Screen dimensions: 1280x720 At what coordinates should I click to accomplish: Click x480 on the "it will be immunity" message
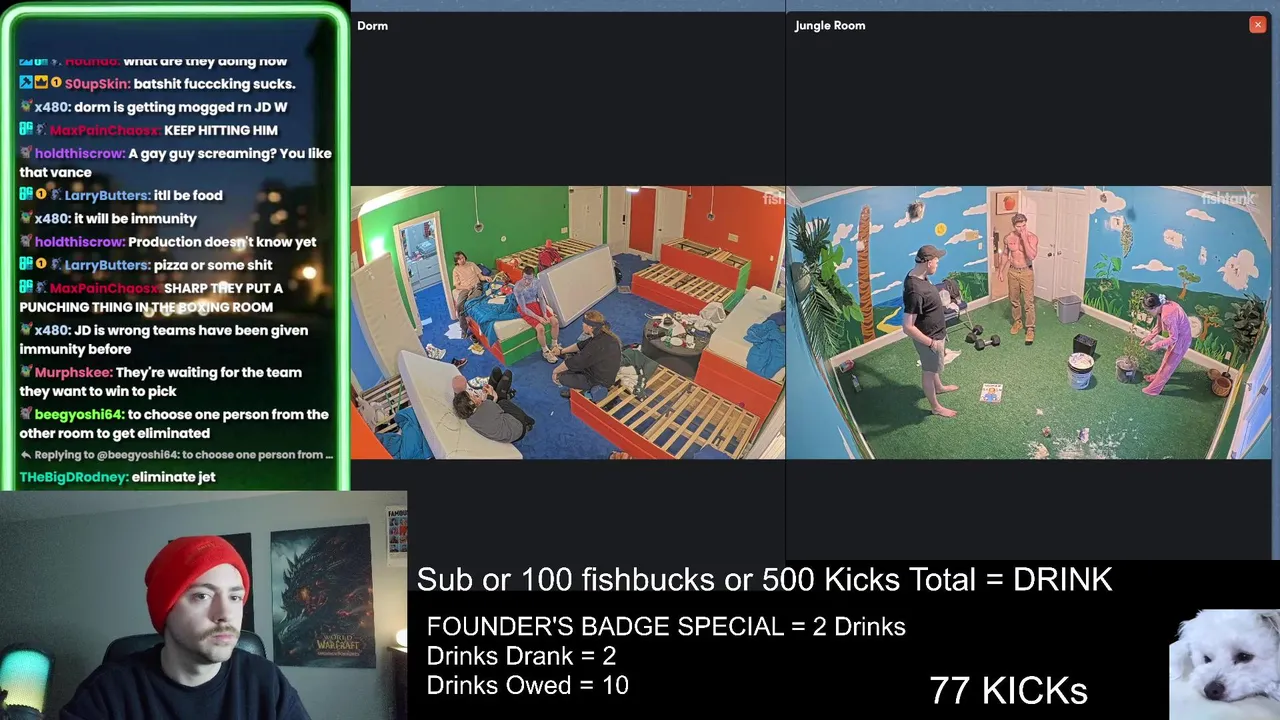coord(51,219)
